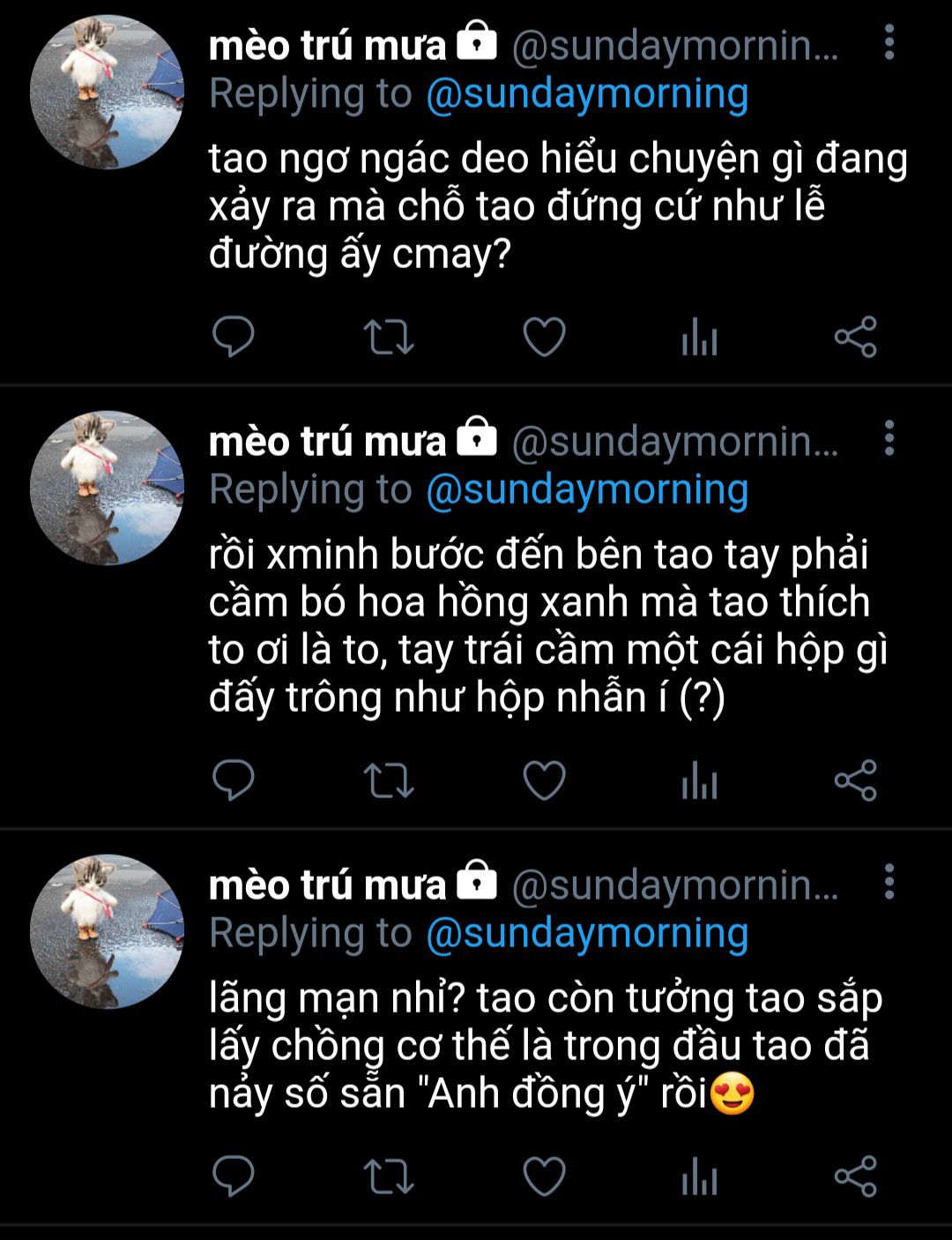View analytics of the first tweet
This screenshot has width=952, height=1240.
[700, 337]
